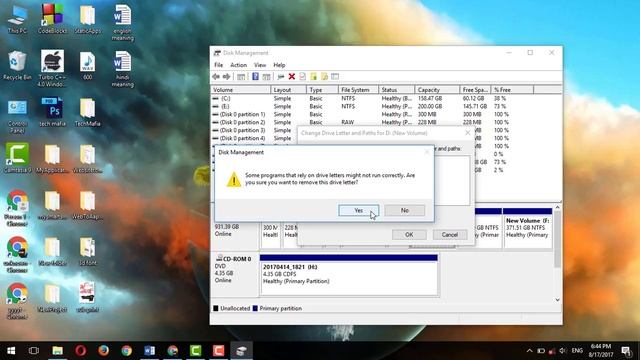The image size is (640, 360).
Task: Open Word from the taskbar
Action: click(x=149, y=351)
